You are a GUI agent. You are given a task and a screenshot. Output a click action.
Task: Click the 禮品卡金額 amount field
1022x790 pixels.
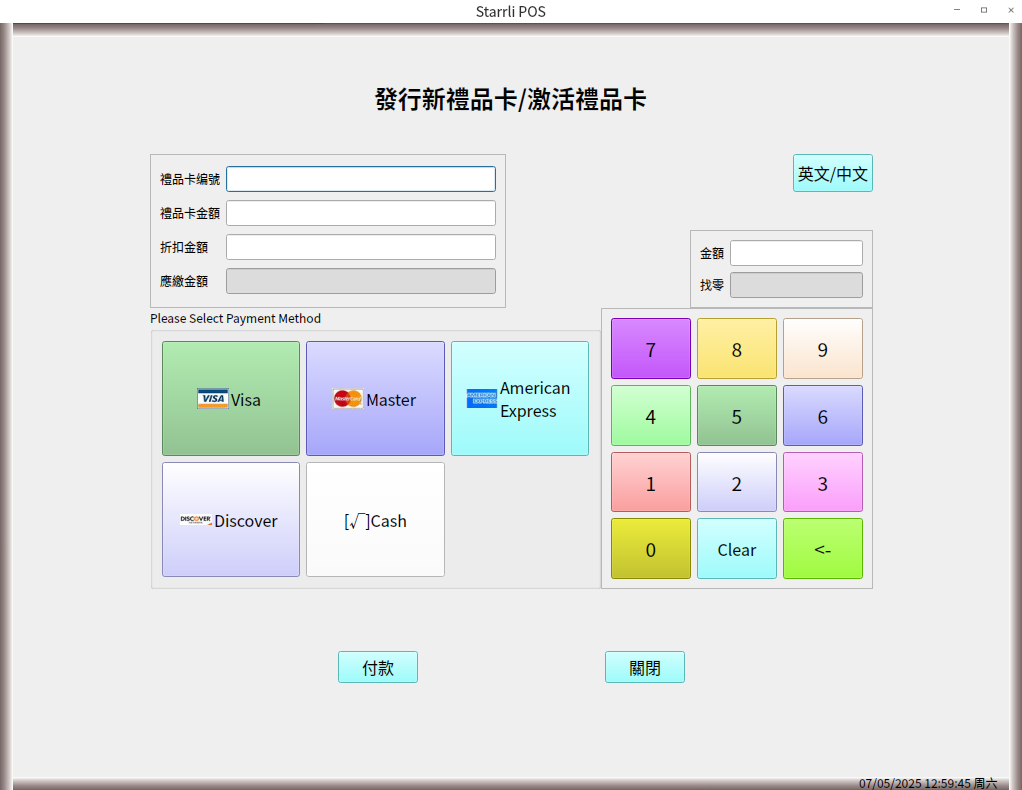pos(360,213)
